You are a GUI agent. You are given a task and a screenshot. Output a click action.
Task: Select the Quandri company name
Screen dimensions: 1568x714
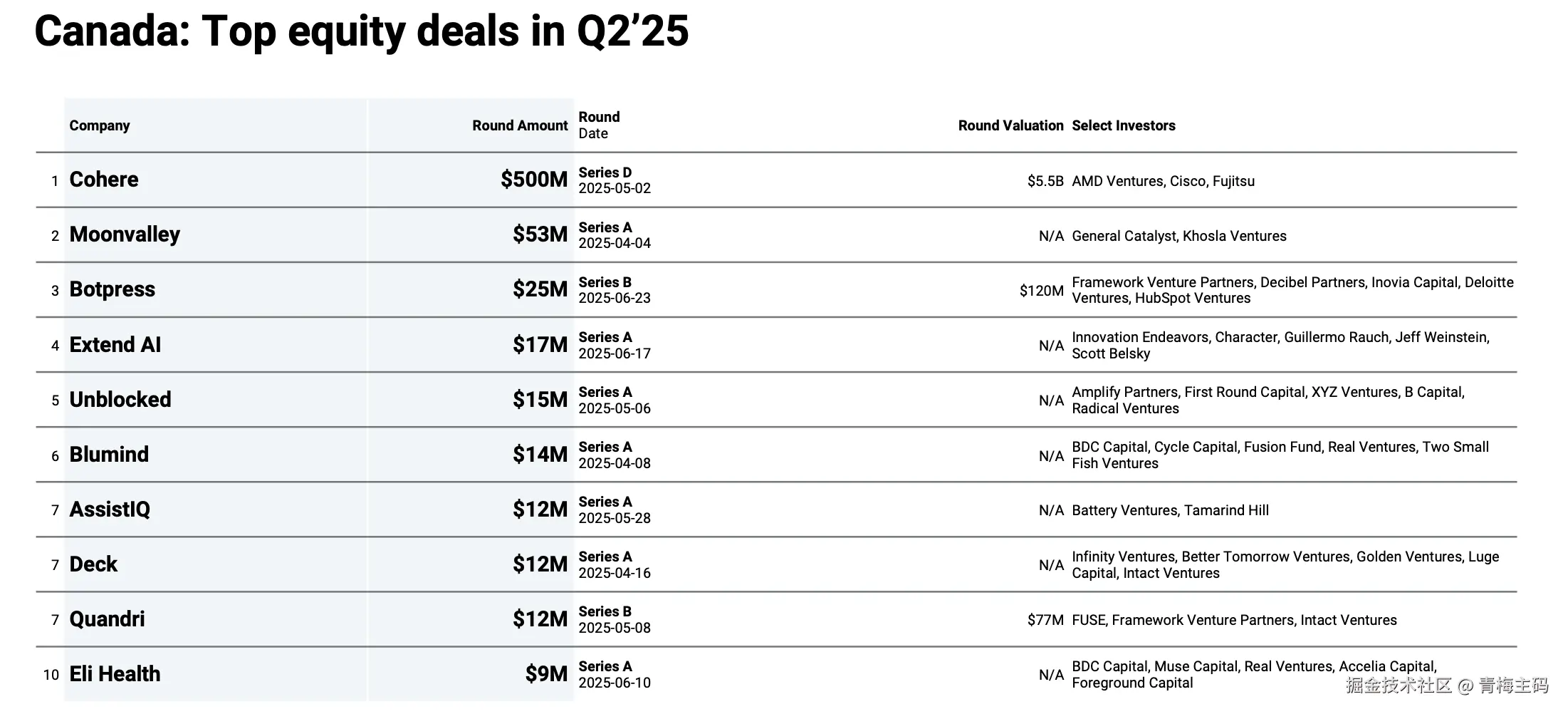107,619
